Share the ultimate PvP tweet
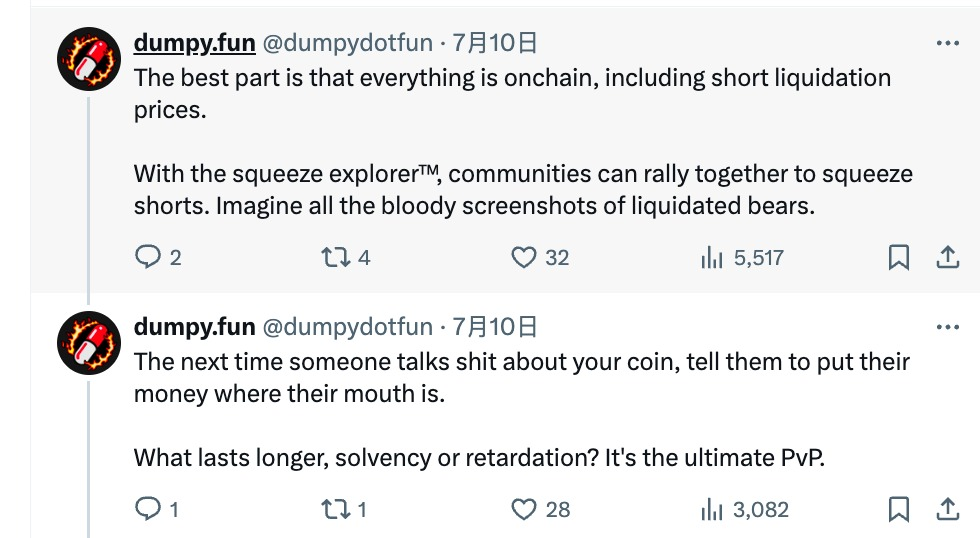This screenshot has width=980, height=538. click(x=946, y=510)
